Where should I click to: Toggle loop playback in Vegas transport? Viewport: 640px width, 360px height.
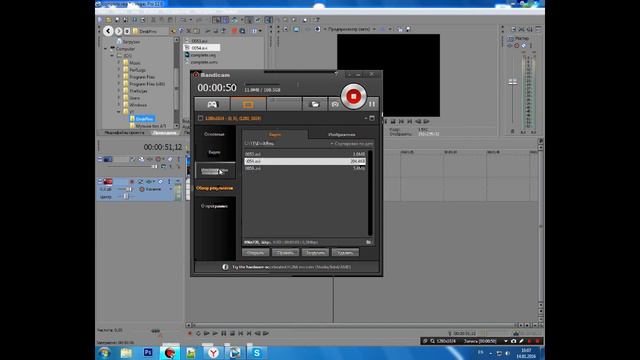click(198, 333)
